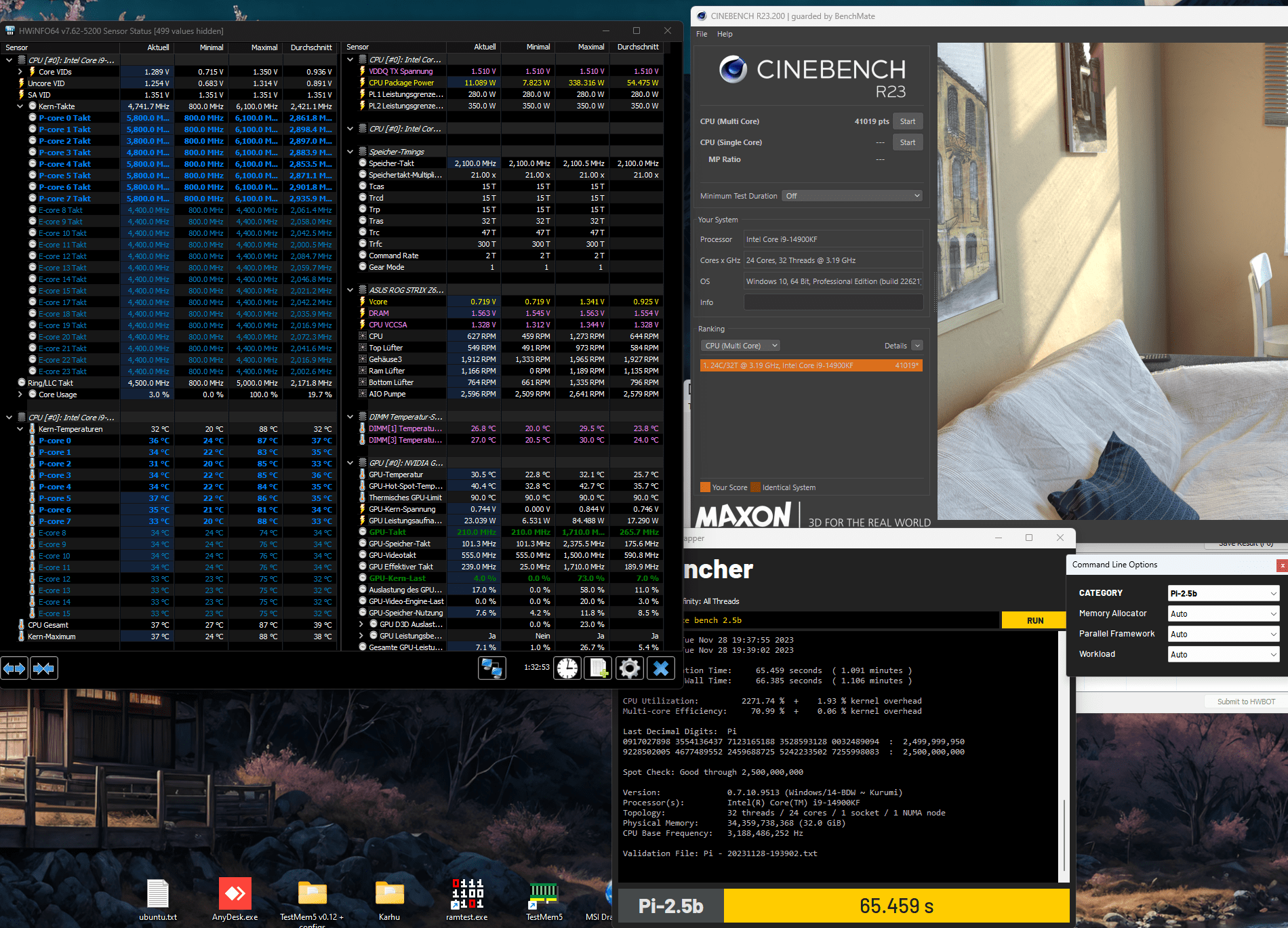Click the Vcore lightning bolt icon
This screenshot has width=1288, height=928.
pyautogui.click(x=362, y=302)
